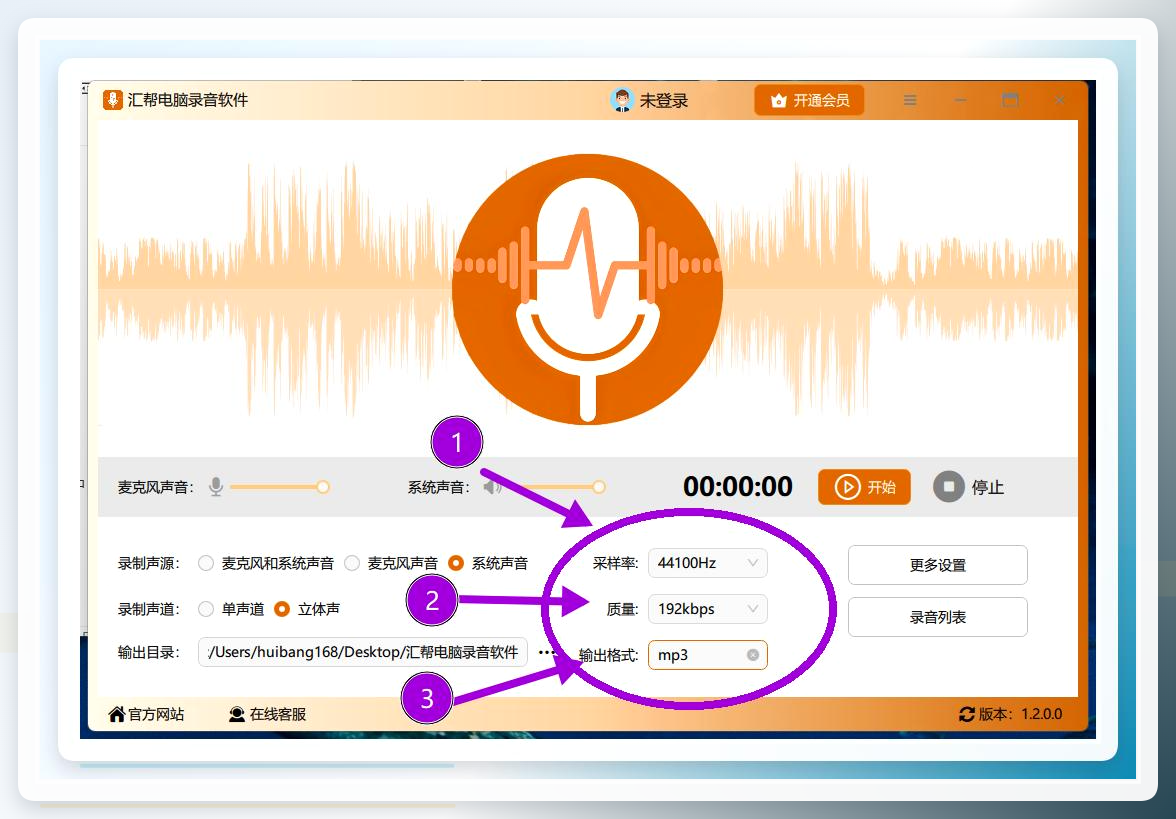Click the microphone volume icon
This screenshot has width=1176, height=819.
point(216,487)
